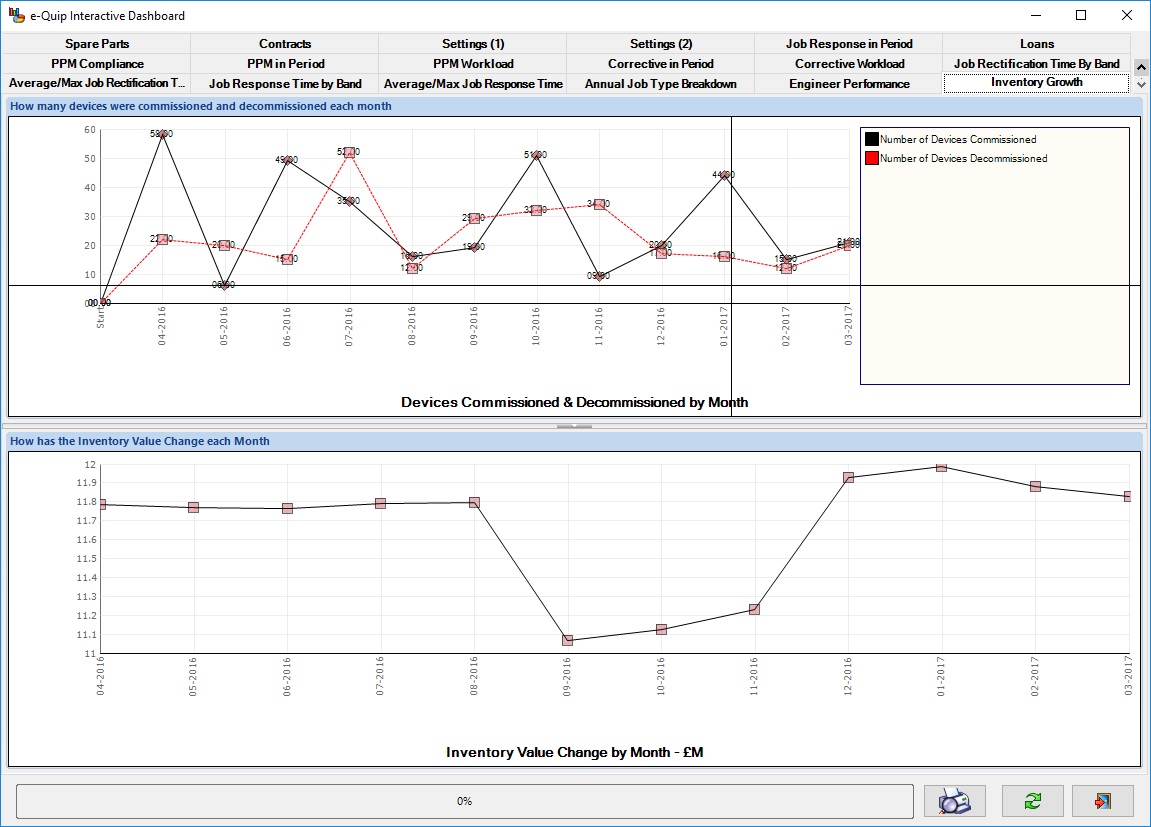The width and height of the screenshot is (1151, 827).
Task: Show the Corrective in Period tab
Action: click(661, 64)
